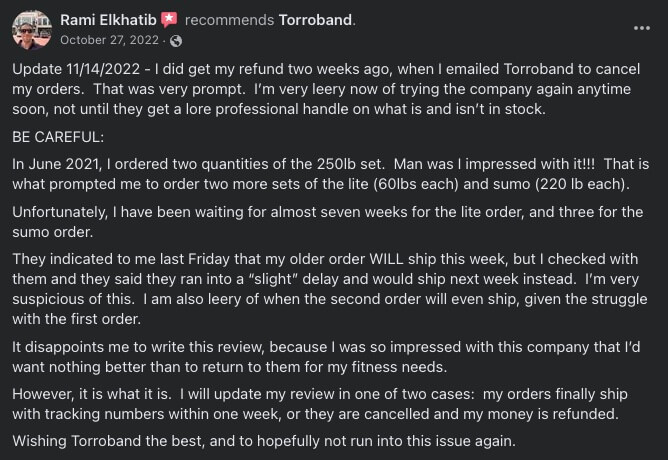Click the paragraph beginning with "Unfortunately"
Screen dimensions: 668x460
330,220
